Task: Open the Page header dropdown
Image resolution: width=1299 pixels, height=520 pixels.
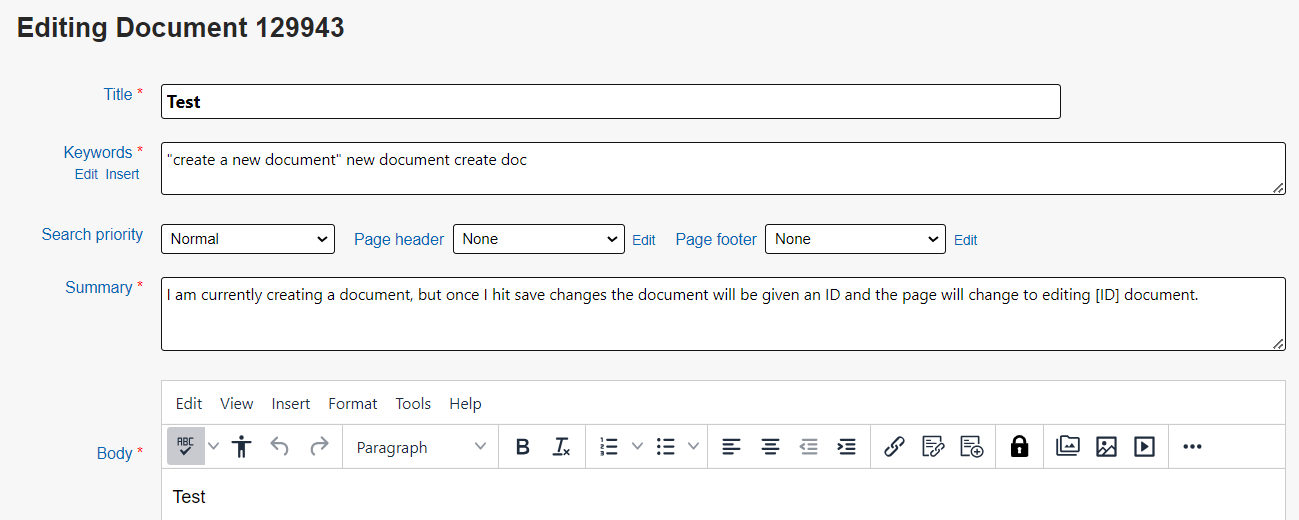Action: click(539, 239)
